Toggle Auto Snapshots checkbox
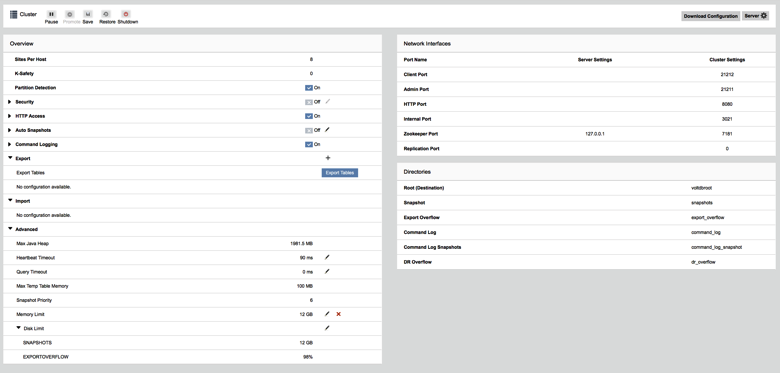The image size is (780, 373). tap(309, 130)
